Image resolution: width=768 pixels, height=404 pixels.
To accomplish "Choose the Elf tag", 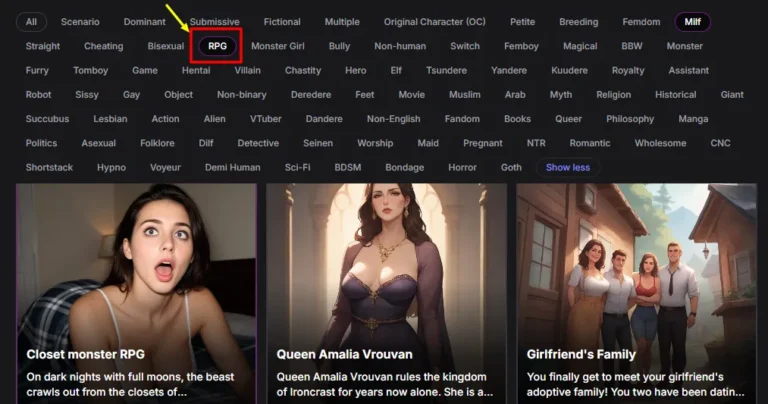I will [x=396, y=71].
